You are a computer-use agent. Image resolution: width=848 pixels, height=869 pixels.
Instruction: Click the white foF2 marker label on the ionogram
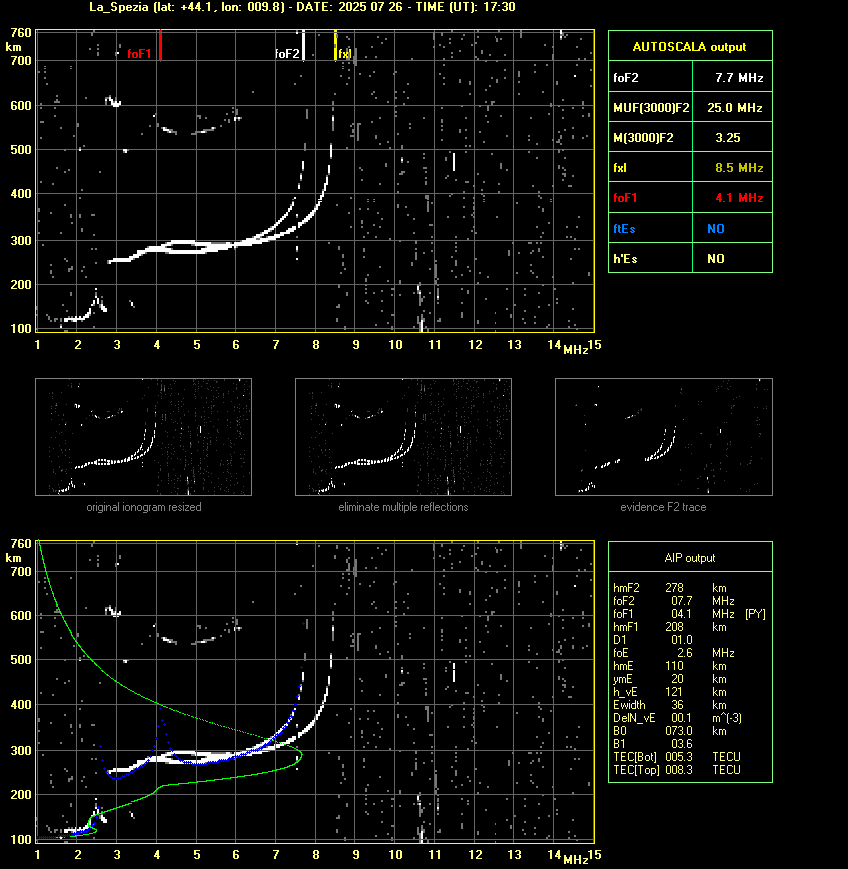click(287, 54)
